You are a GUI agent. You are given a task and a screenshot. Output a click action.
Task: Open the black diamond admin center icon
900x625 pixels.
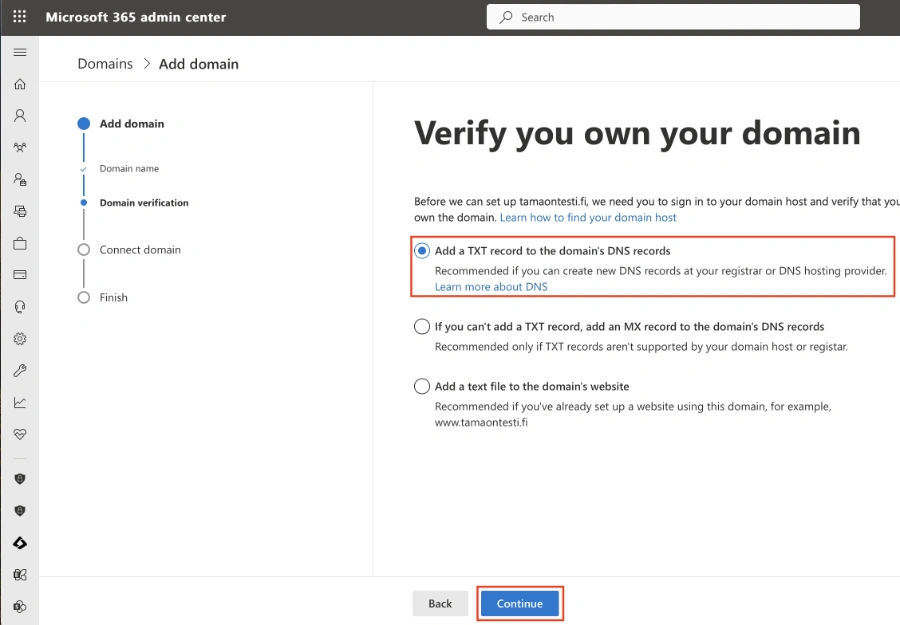[x=20, y=543]
